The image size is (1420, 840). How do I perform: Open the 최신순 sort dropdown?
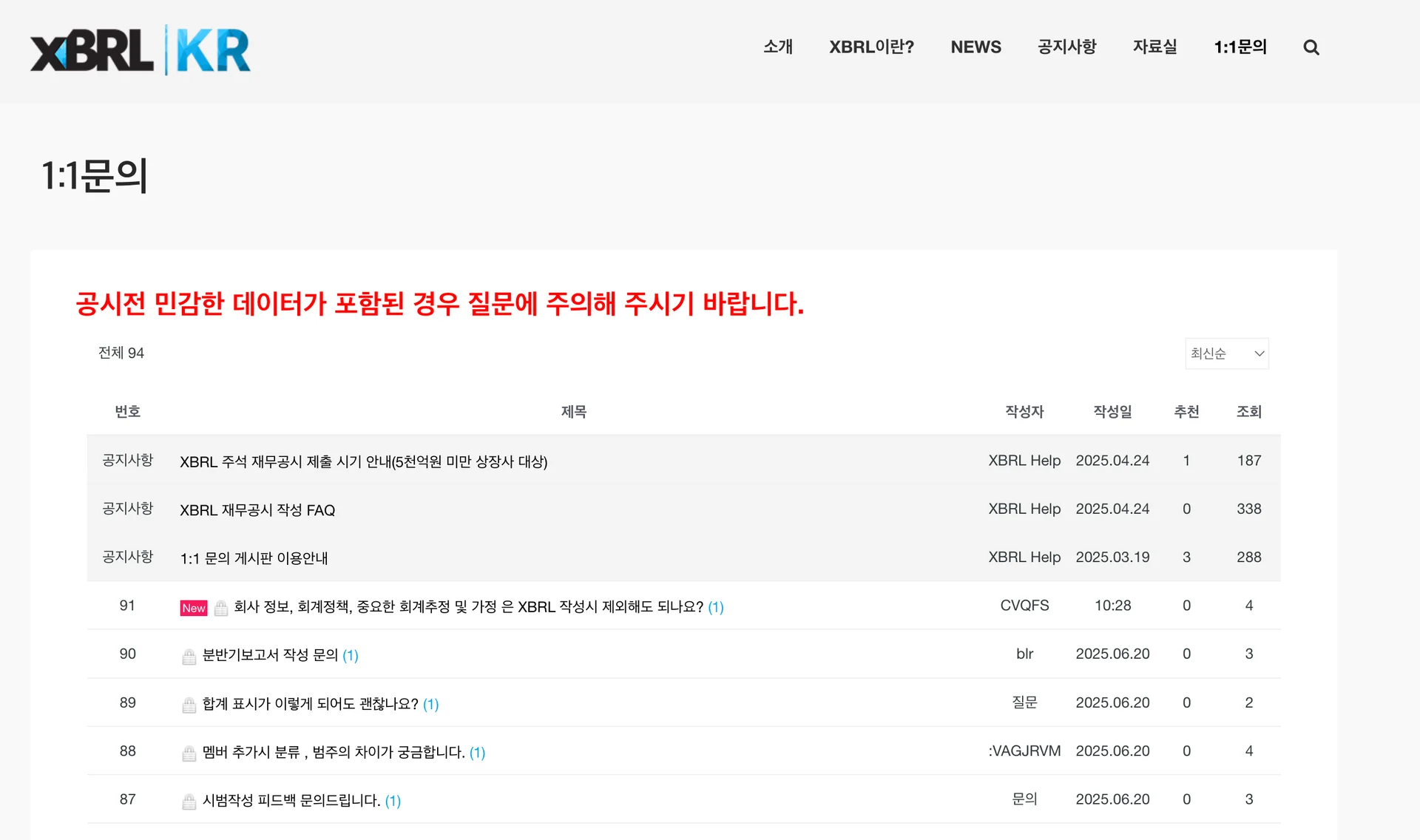[1226, 353]
